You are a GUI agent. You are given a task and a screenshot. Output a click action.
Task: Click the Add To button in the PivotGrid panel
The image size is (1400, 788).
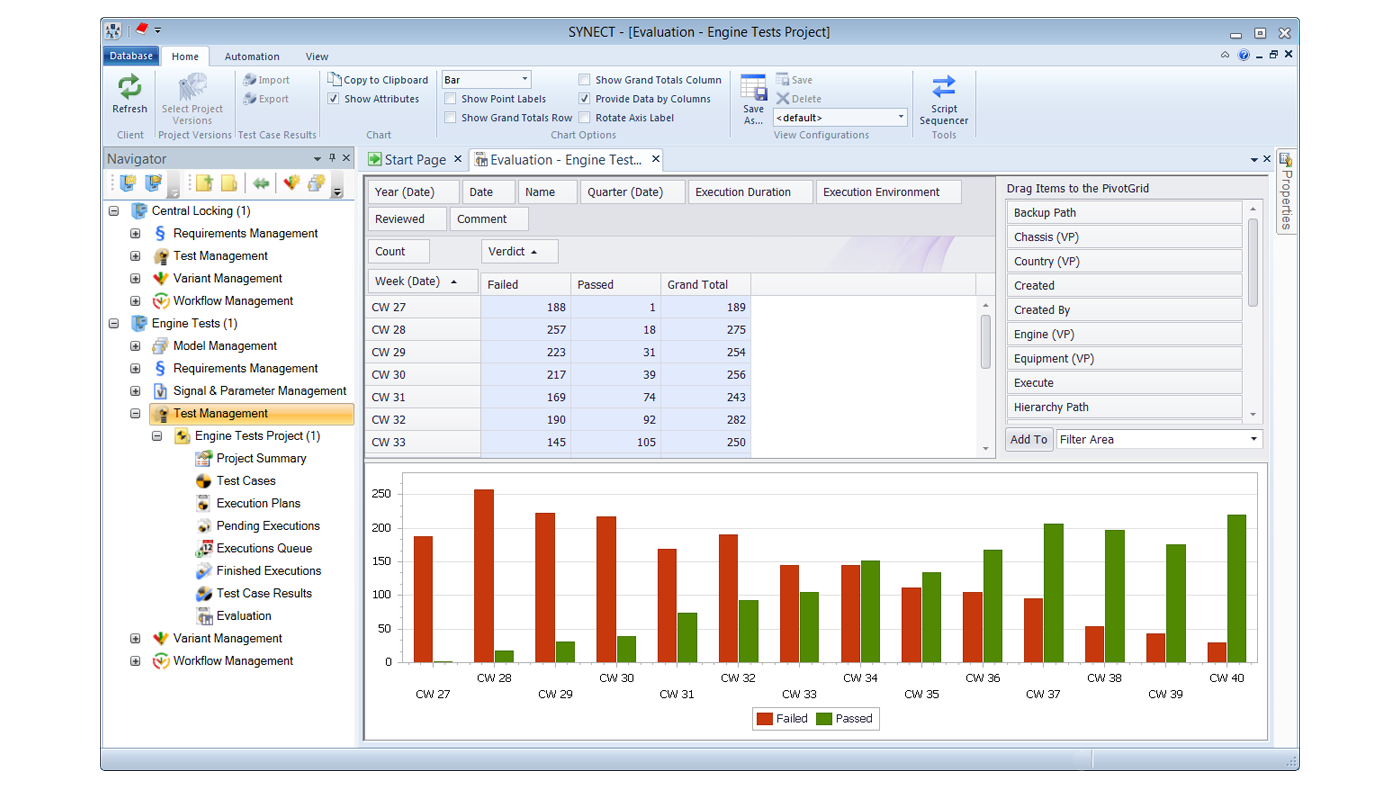1029,438
